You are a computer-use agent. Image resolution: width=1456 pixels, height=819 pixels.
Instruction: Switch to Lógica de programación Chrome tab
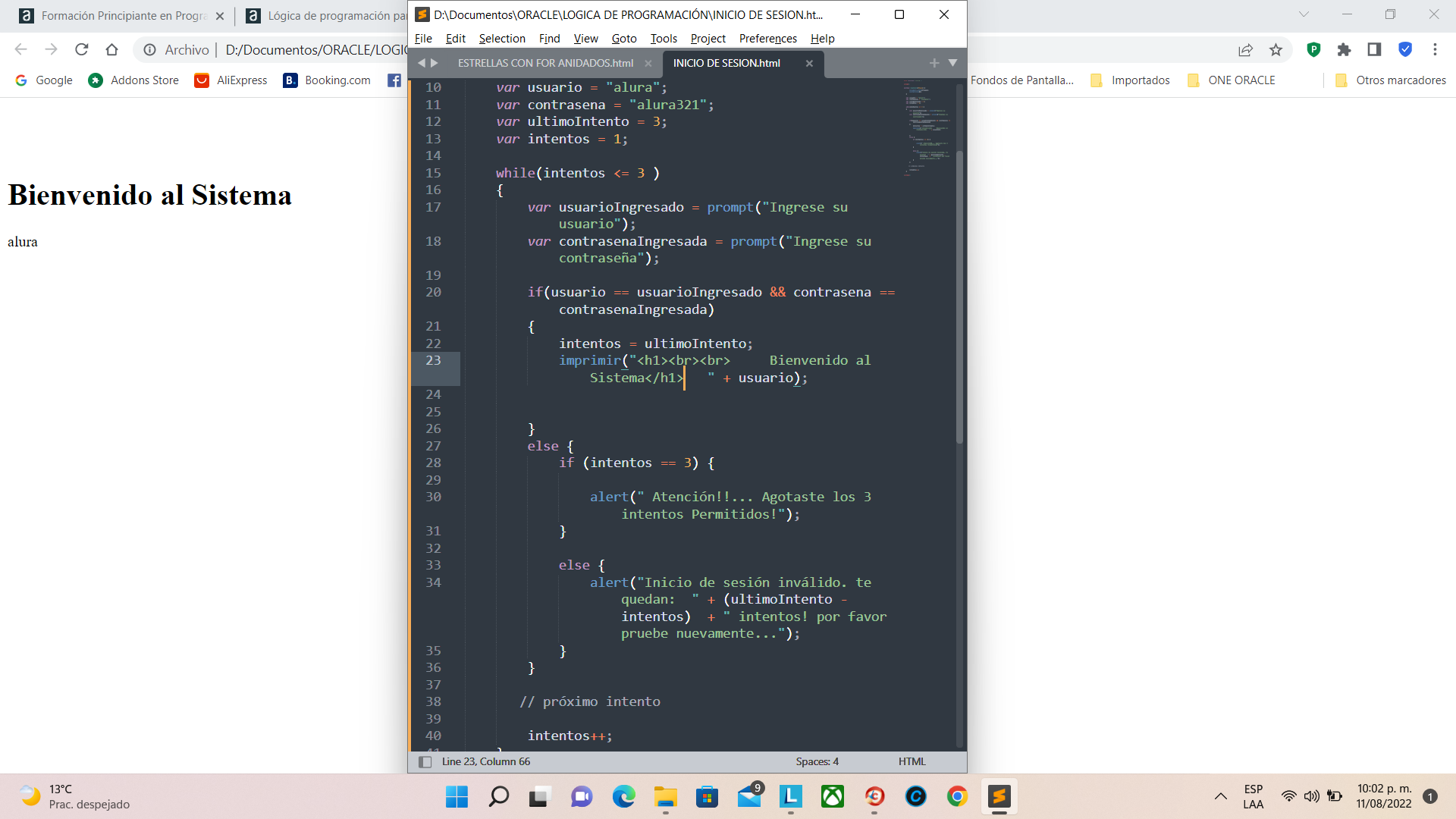(x=326, y=16)
